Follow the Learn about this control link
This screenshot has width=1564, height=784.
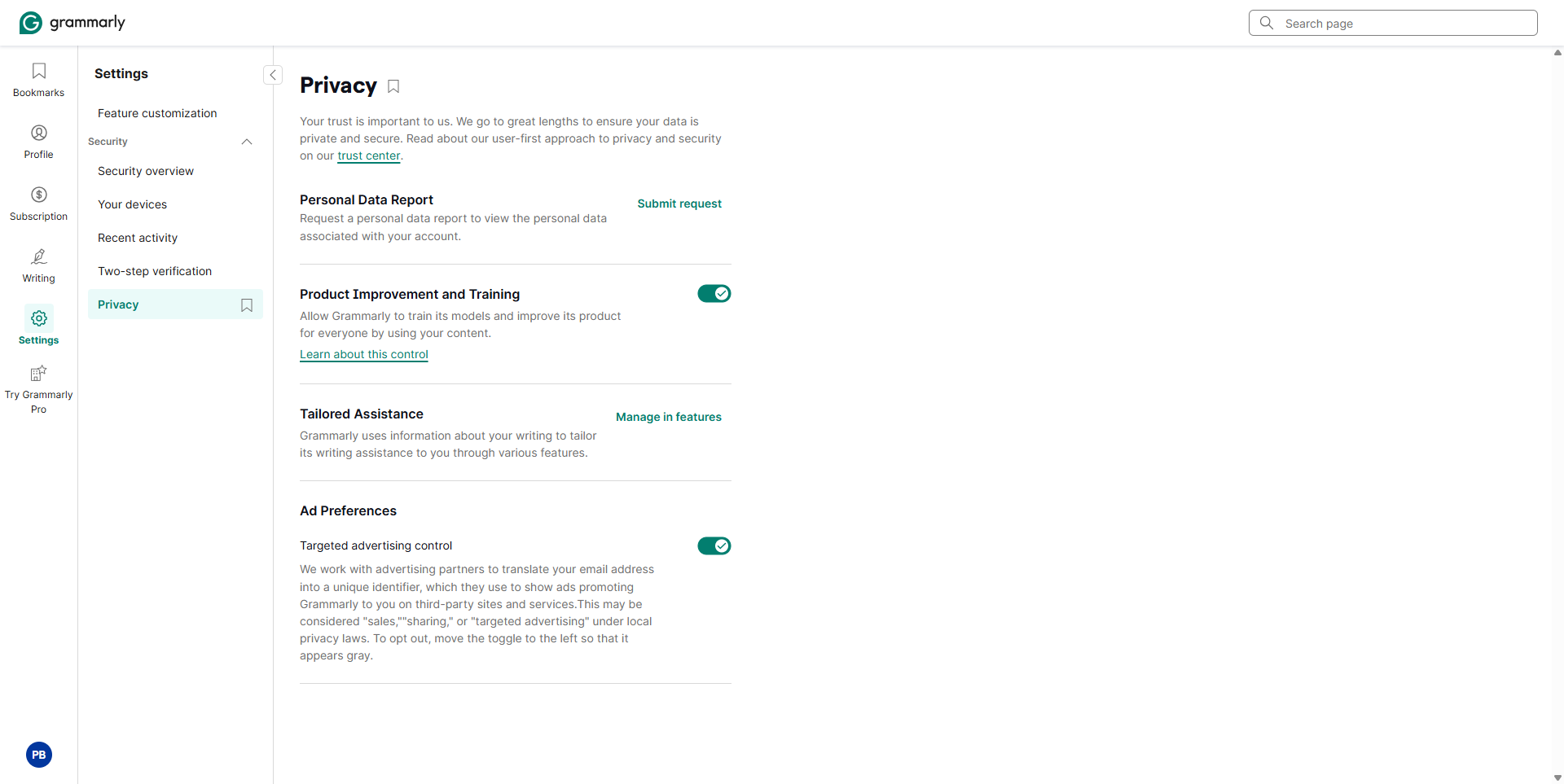364,354
